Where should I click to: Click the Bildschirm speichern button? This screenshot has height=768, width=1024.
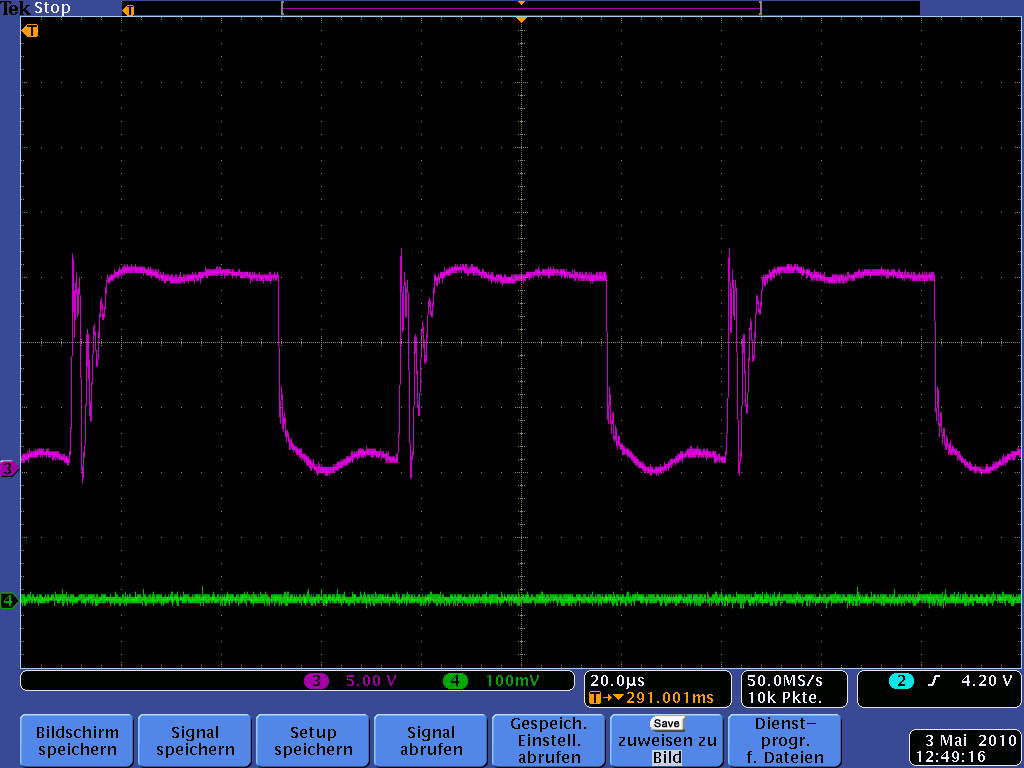click(77, 741)
